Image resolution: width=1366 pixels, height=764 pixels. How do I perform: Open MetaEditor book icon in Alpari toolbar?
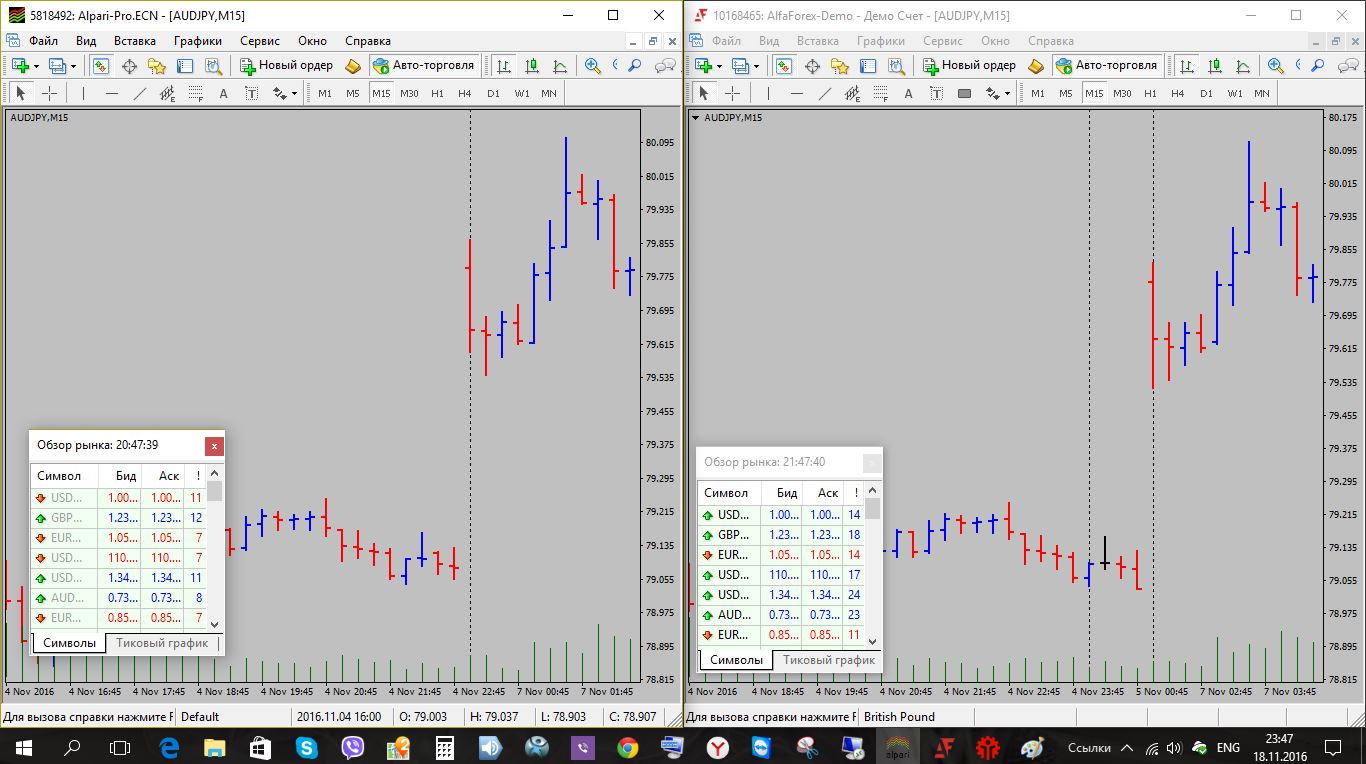[352, 65]
